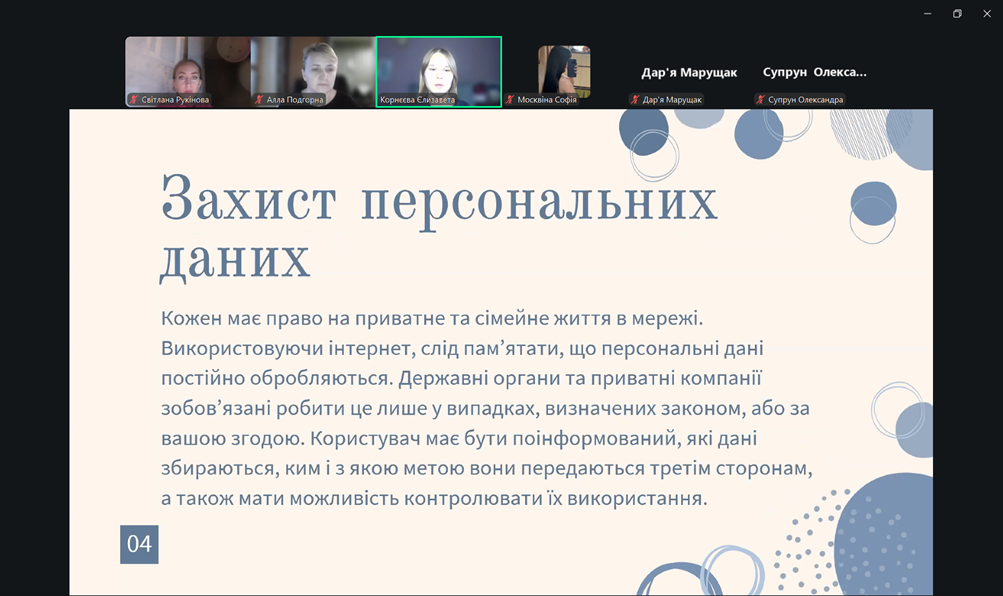1003x596 pixels.
Task: Click muted mic icon beside Москвіна Софія label
Action: pyautogui.click(x=510, y=100)
